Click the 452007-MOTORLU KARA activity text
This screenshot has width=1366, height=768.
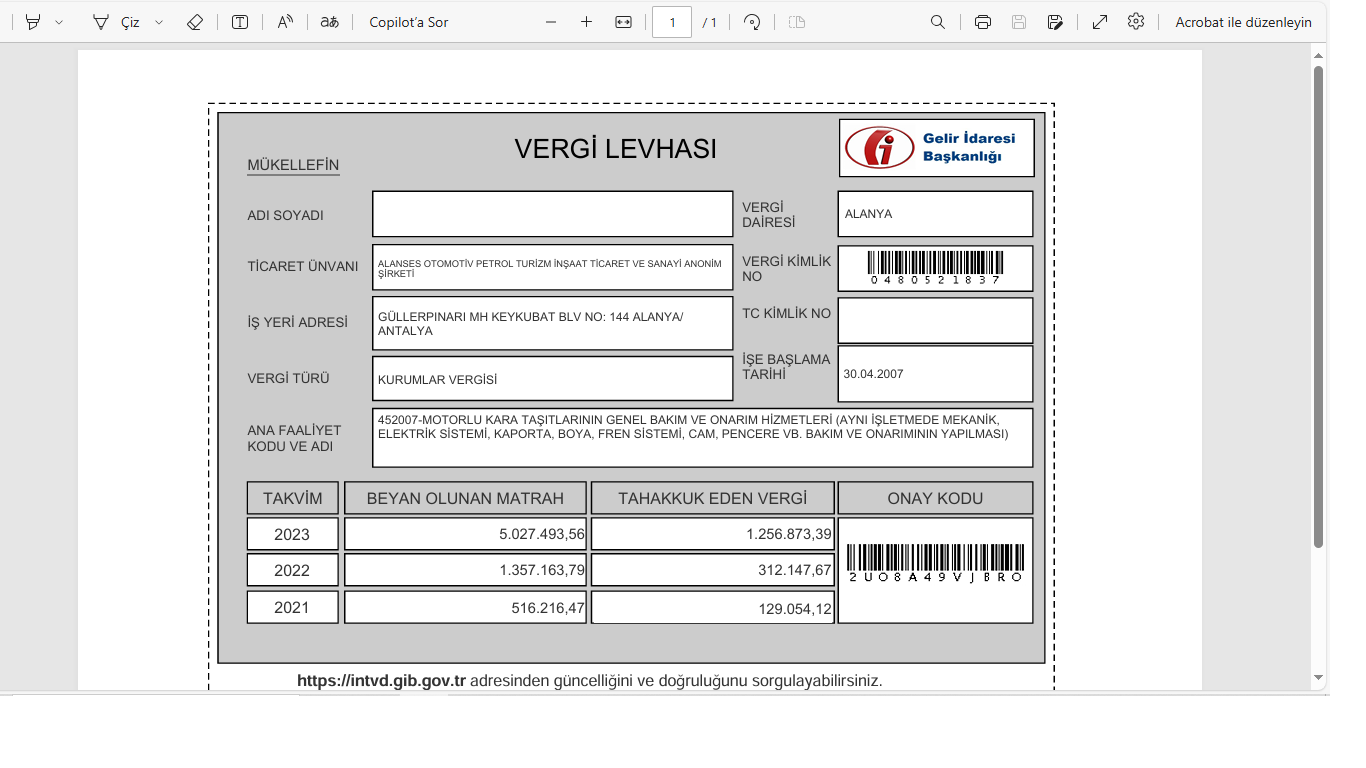692,427
